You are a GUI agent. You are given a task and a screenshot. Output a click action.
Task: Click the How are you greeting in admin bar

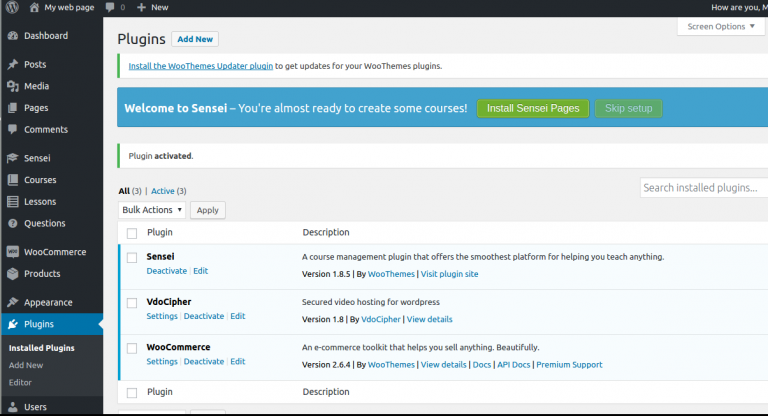tap(739, 7)
